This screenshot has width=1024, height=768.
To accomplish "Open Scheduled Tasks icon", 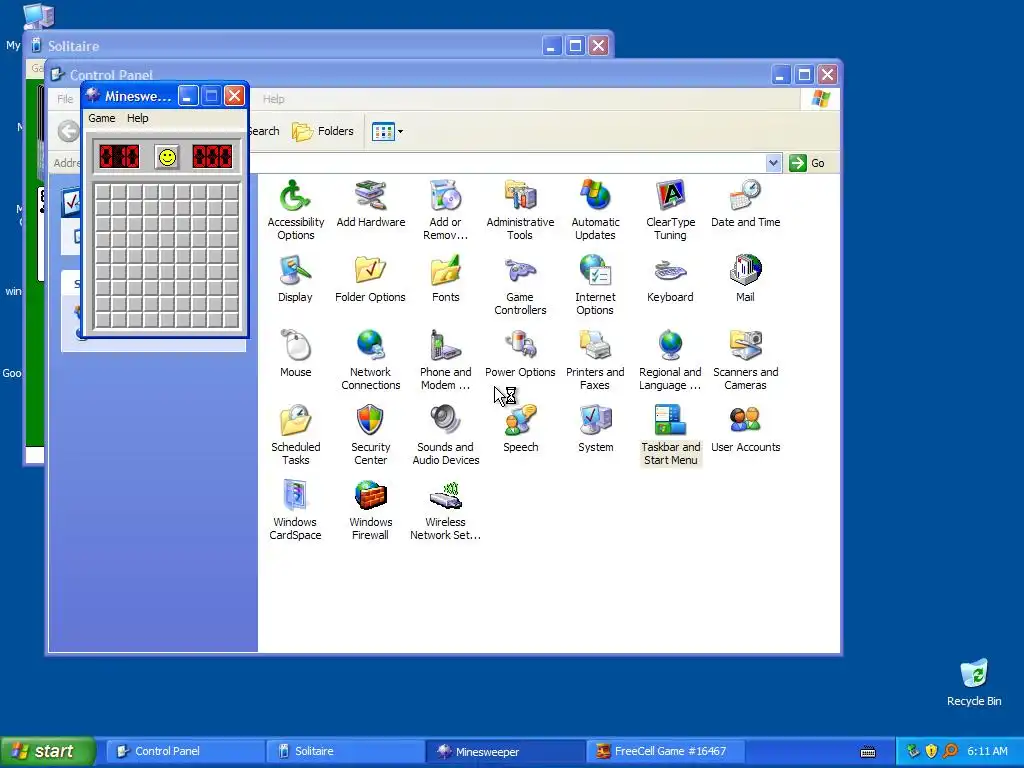I will coord(295,421).
